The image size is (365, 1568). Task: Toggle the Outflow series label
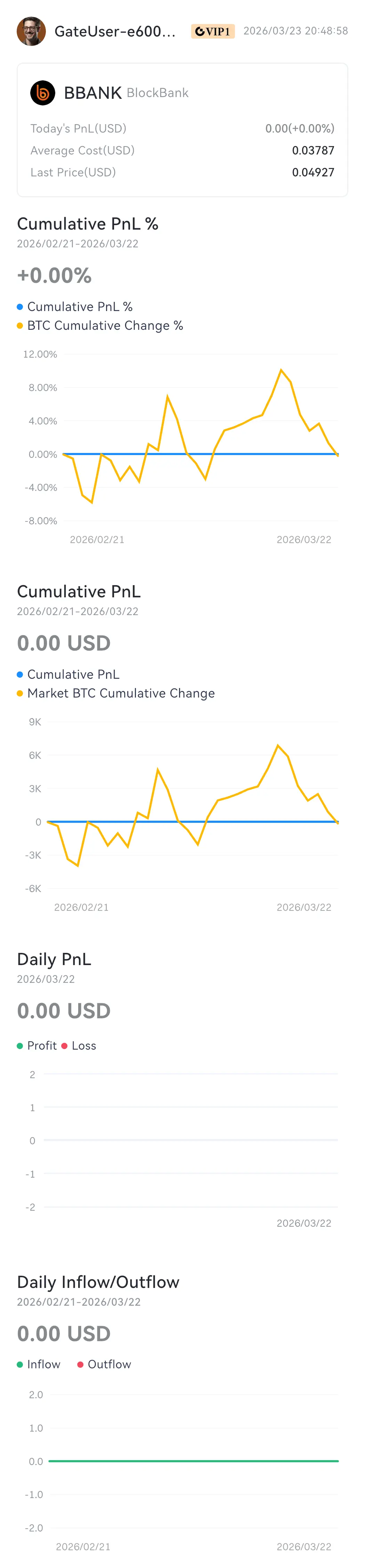click(109, 1365)
